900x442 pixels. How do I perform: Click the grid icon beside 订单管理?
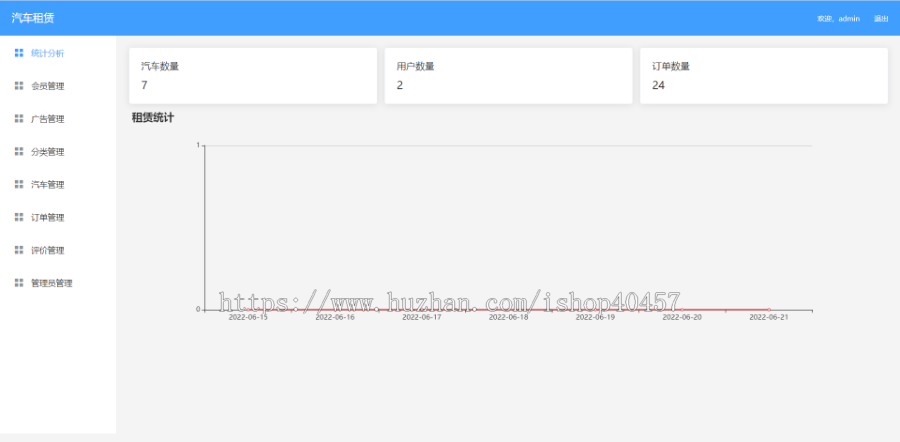point(19,217)
